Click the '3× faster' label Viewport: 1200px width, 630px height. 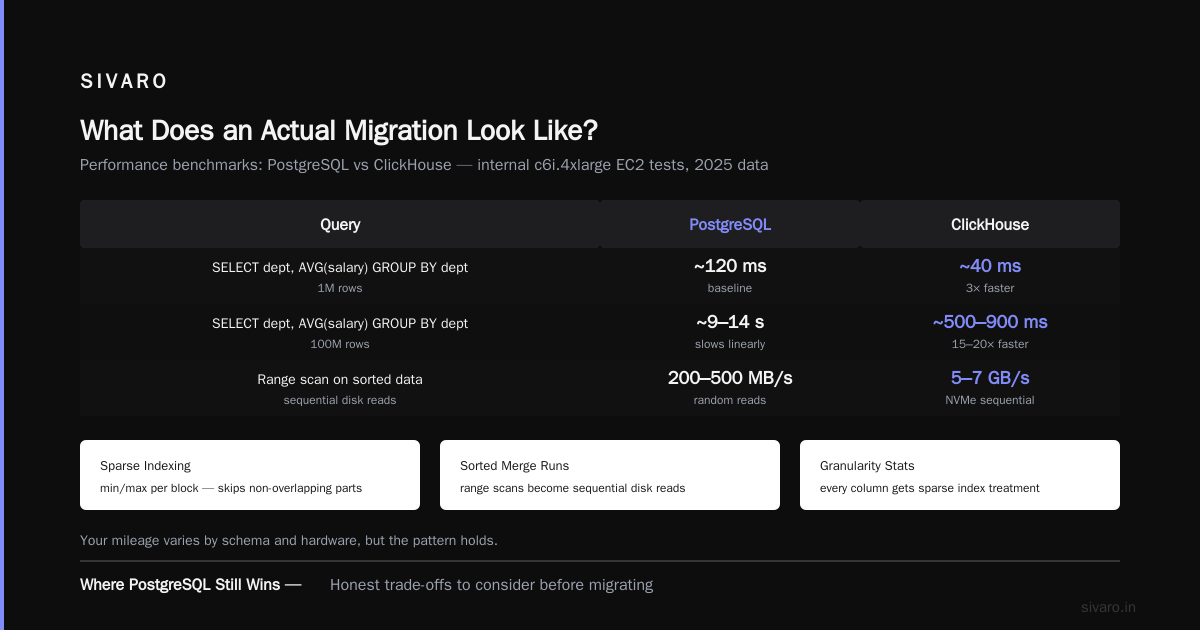990,288
